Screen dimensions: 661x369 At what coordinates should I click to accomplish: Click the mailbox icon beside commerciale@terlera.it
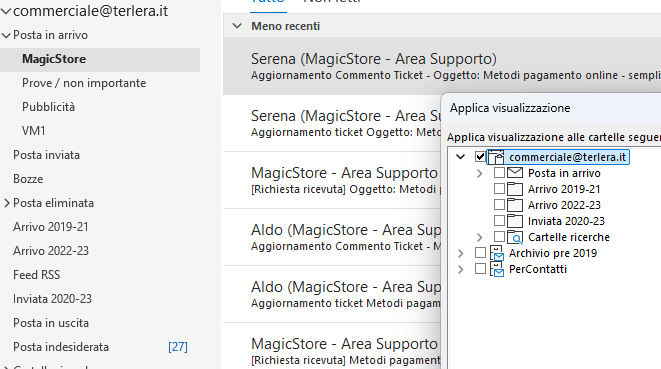496,157
